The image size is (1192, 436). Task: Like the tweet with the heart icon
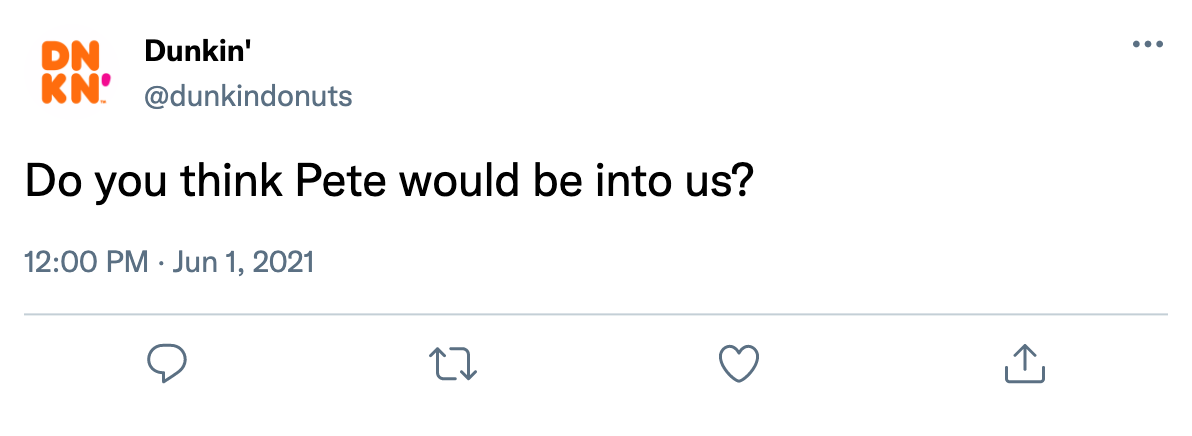click(740, 364)
